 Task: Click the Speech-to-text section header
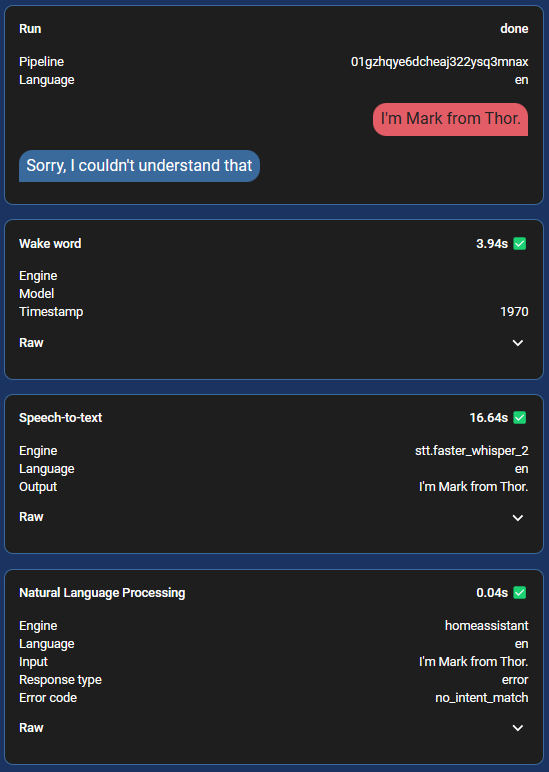click(61, 418)
